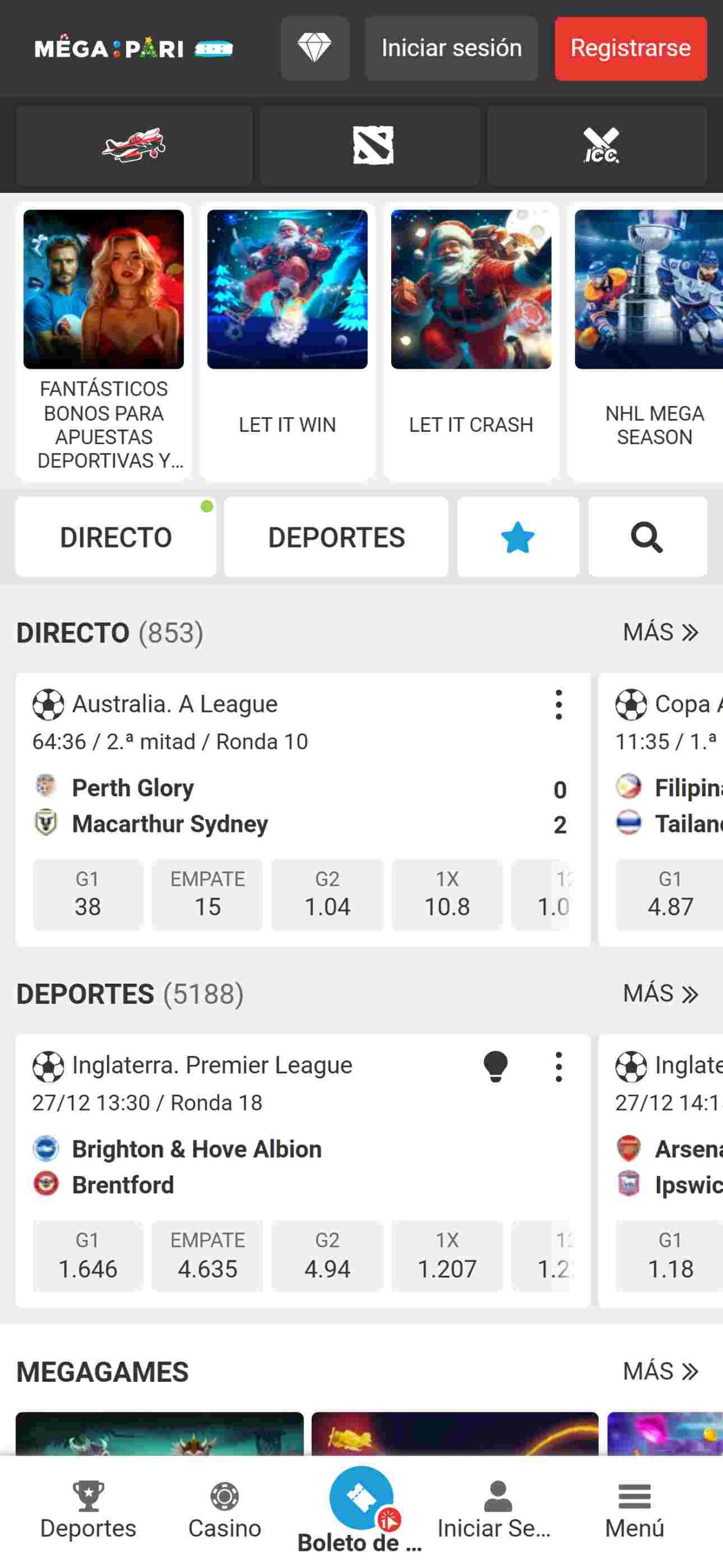Pick G1 odds 1.646 for Brighton
The width and height of the screenshot is (723, 1568).
tap(88, 1256)
